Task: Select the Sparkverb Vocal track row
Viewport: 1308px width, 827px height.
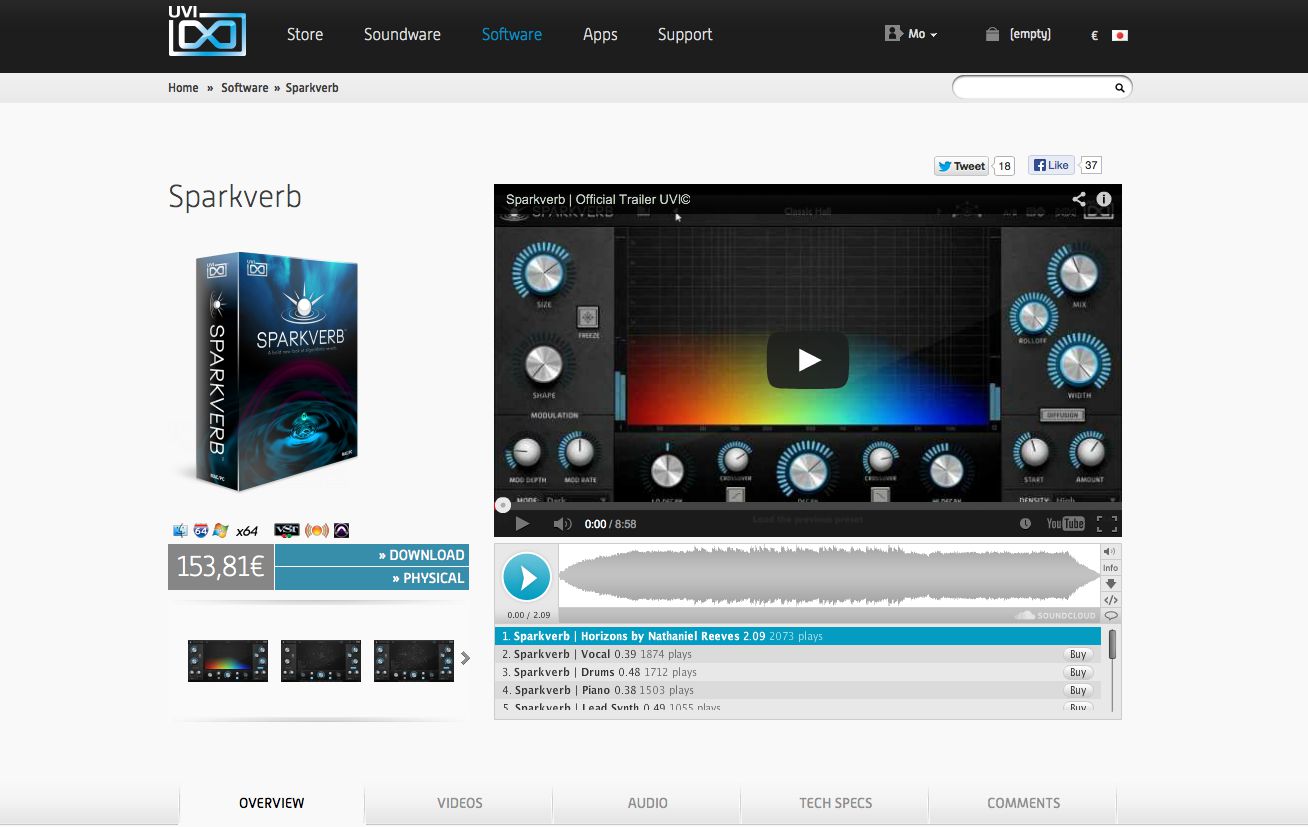Action: coord(798,654)
